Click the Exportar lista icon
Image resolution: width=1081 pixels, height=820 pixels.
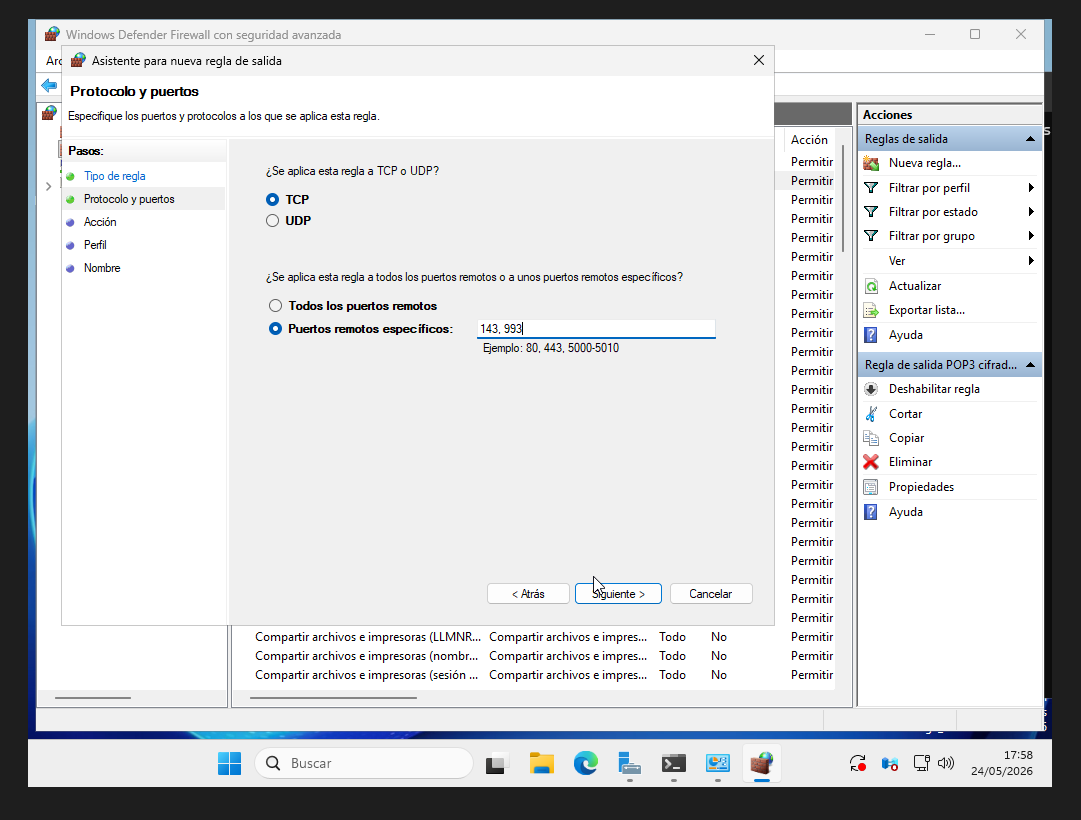tap(871, 310)
